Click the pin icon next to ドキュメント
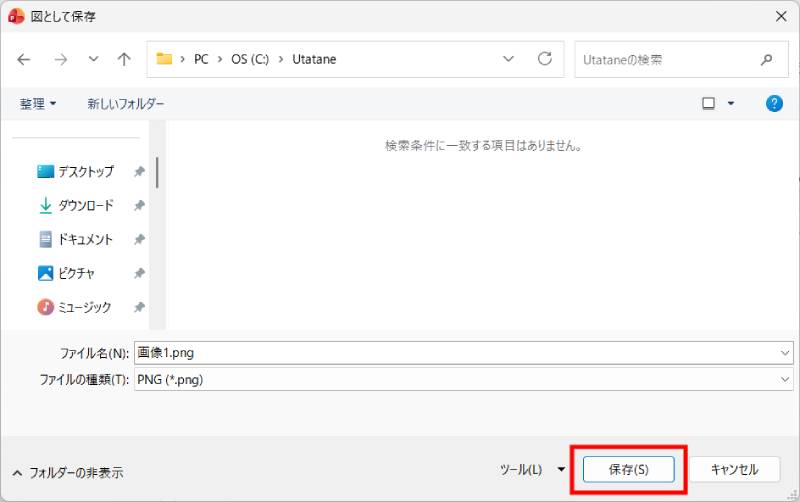 click(x=139, y=239)
